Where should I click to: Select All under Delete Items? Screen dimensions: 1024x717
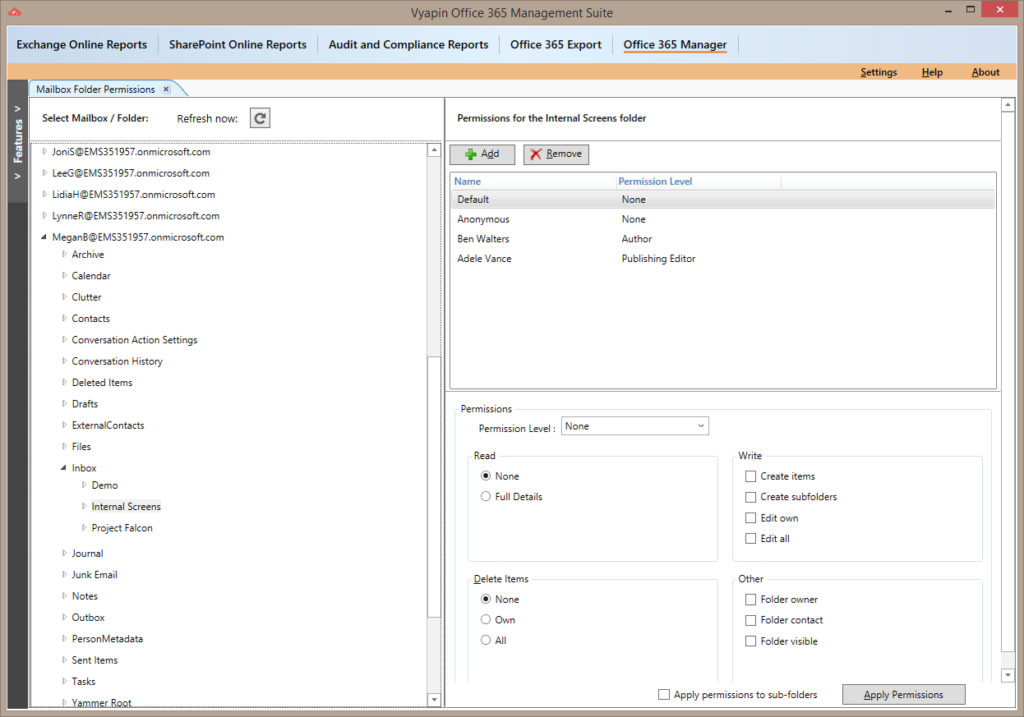(x=486, y=640)
